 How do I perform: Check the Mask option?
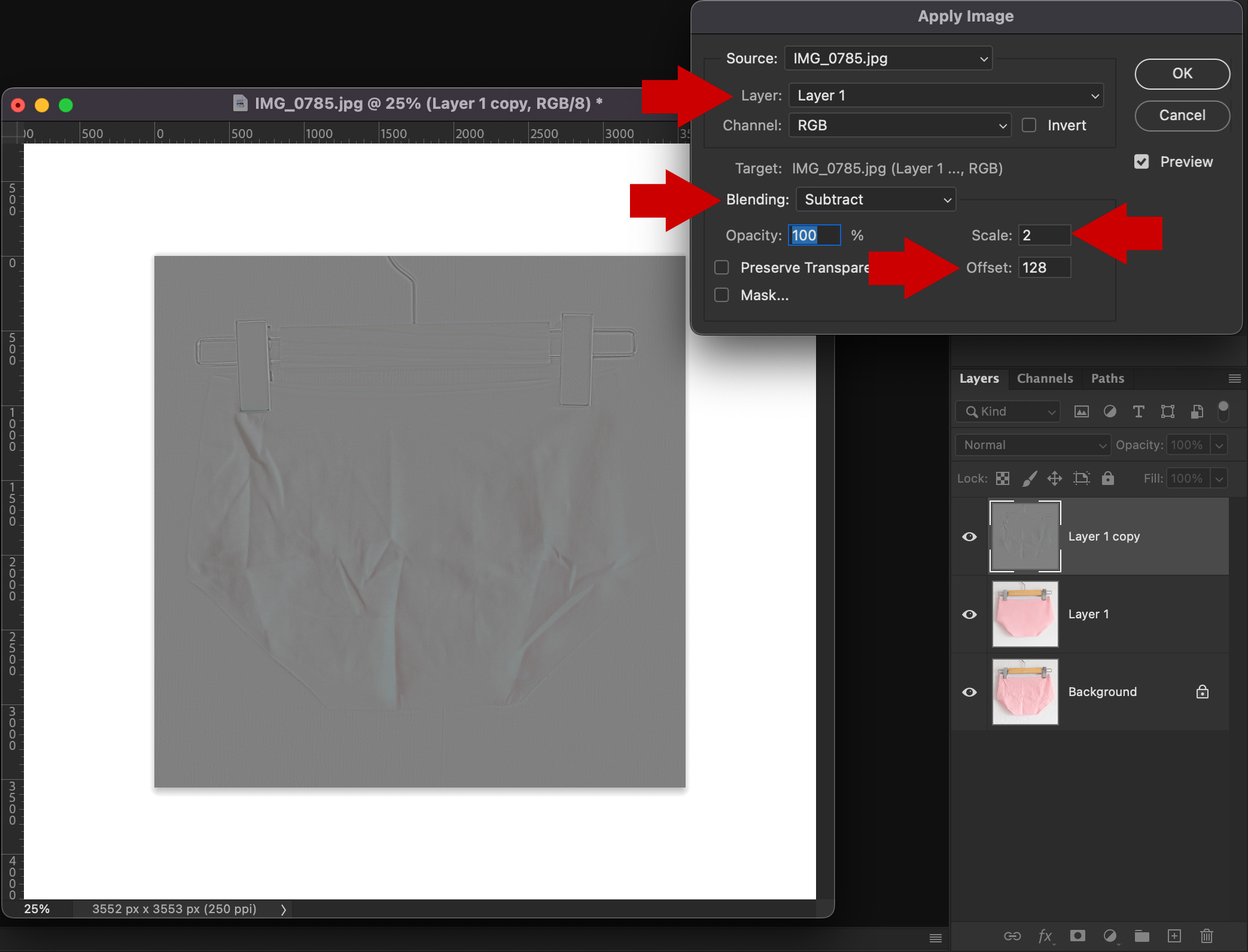[722, 295]
